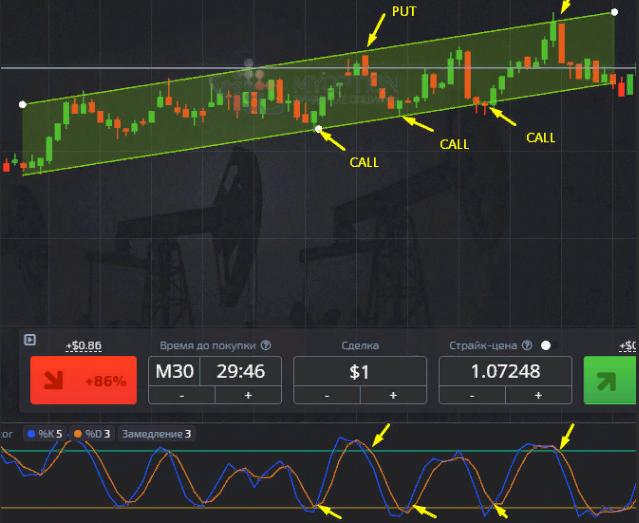Open help icon next to Страйк-цена
This screenshot has width=639, height=523.
pos(525,346)
